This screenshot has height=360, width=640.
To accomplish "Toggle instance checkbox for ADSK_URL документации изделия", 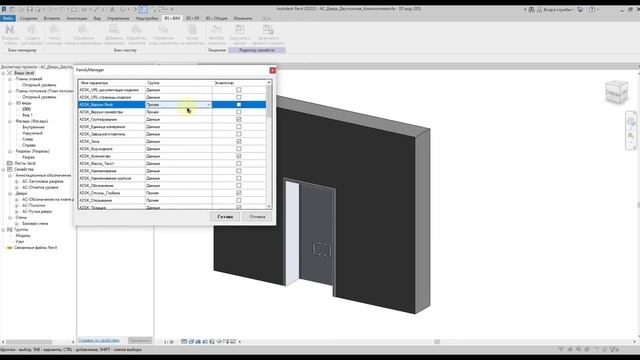I will coord(239,90).
